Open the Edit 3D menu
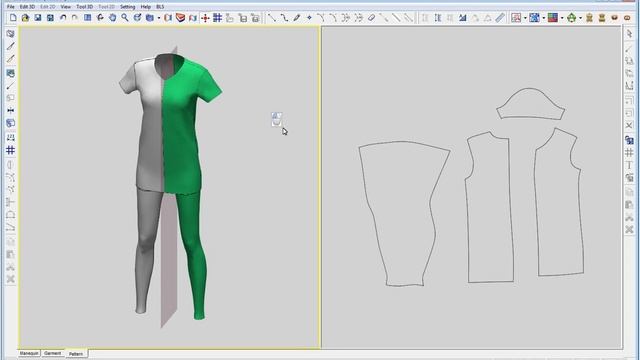Image resolution: width=640 pixels, height=360 pixels. [27, 7]
